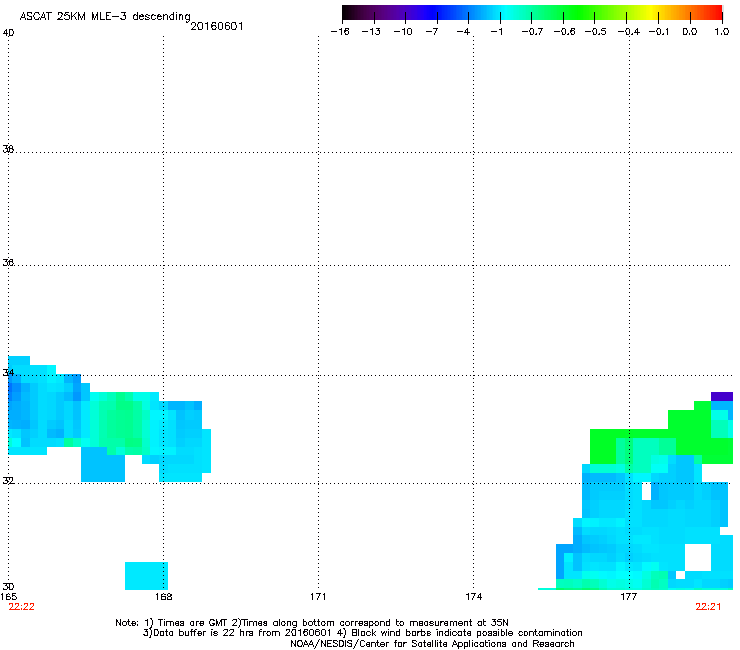Click the color bar label -1
This screenshot has width=740, height=650.
496,32
